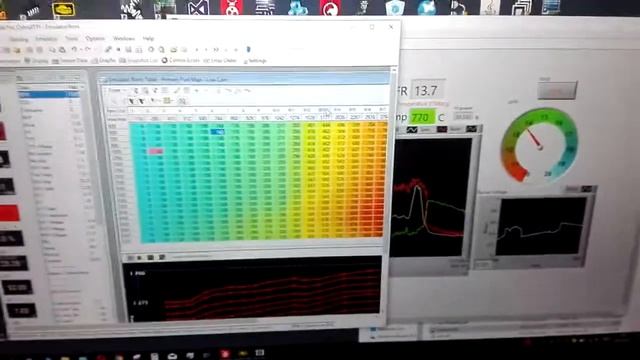The height and width of the screenshot is (360, 640).
Task: Click the green temperature field showing 770
Action: pyautogui.click(x=422, y=118)
